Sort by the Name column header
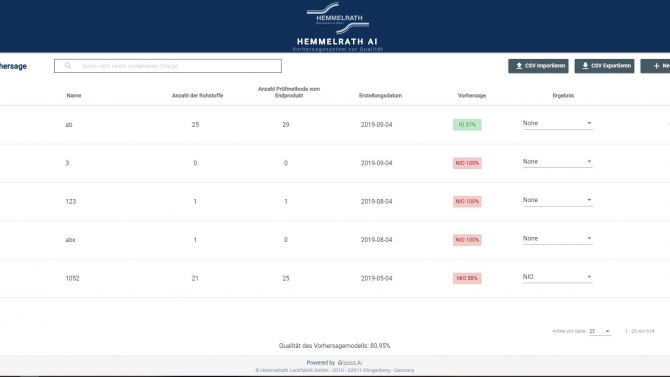 [x=74, y=95]
